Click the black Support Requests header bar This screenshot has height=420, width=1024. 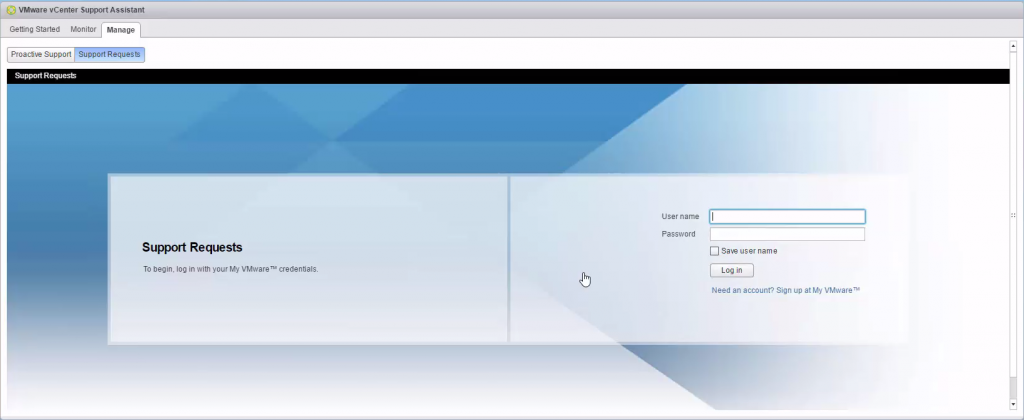tap(500, 76)
